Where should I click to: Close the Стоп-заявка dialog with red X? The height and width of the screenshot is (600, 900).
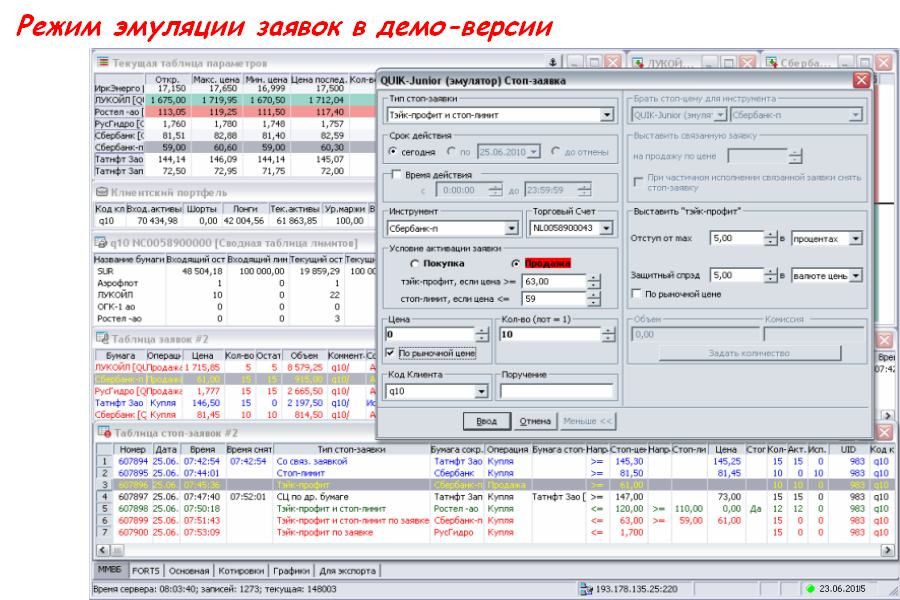click(x=861, y=80)
